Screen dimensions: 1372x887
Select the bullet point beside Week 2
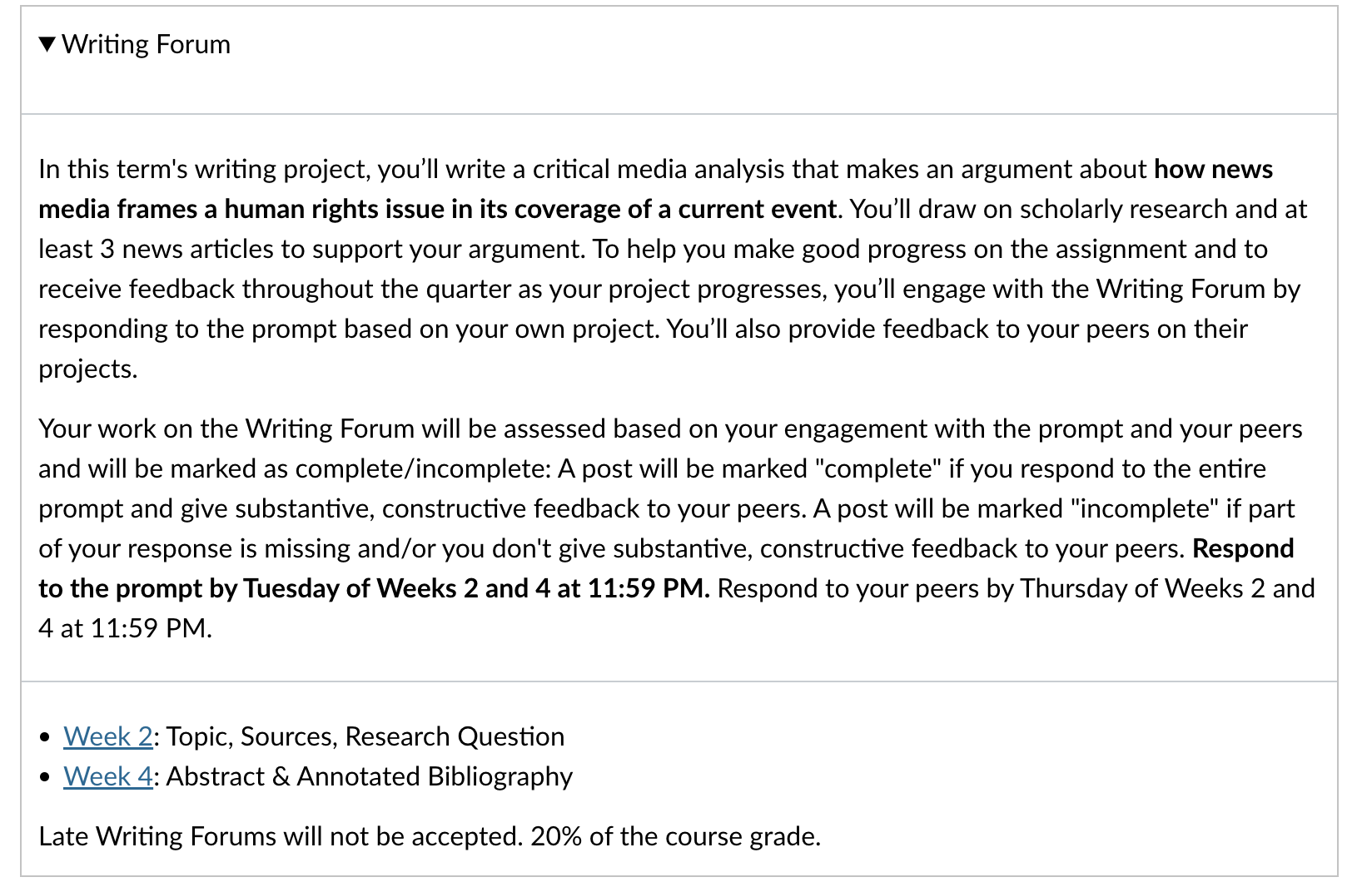[45, 738]
